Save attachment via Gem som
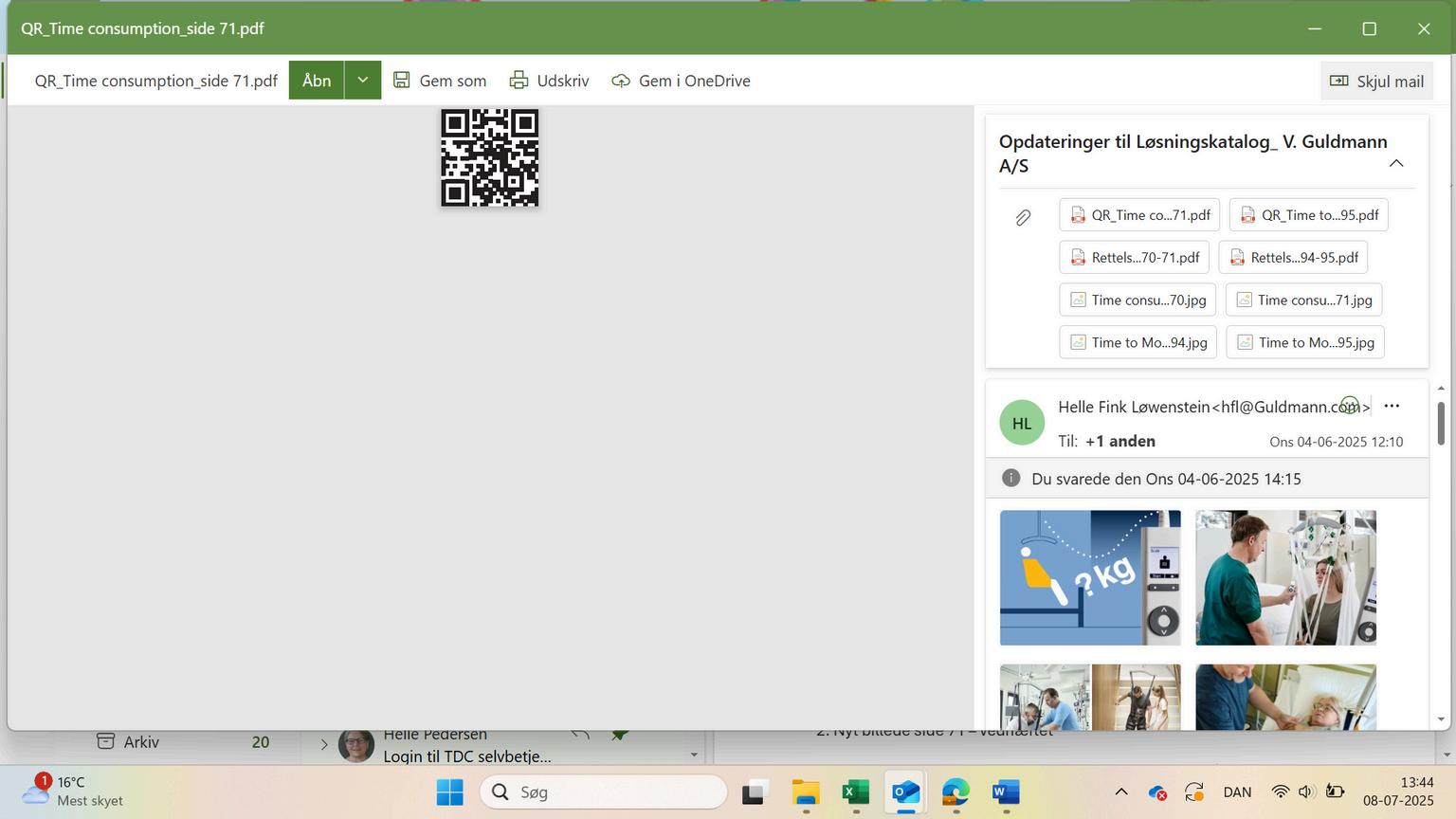This screenshot has width=1456, height=819. point(440,81)
